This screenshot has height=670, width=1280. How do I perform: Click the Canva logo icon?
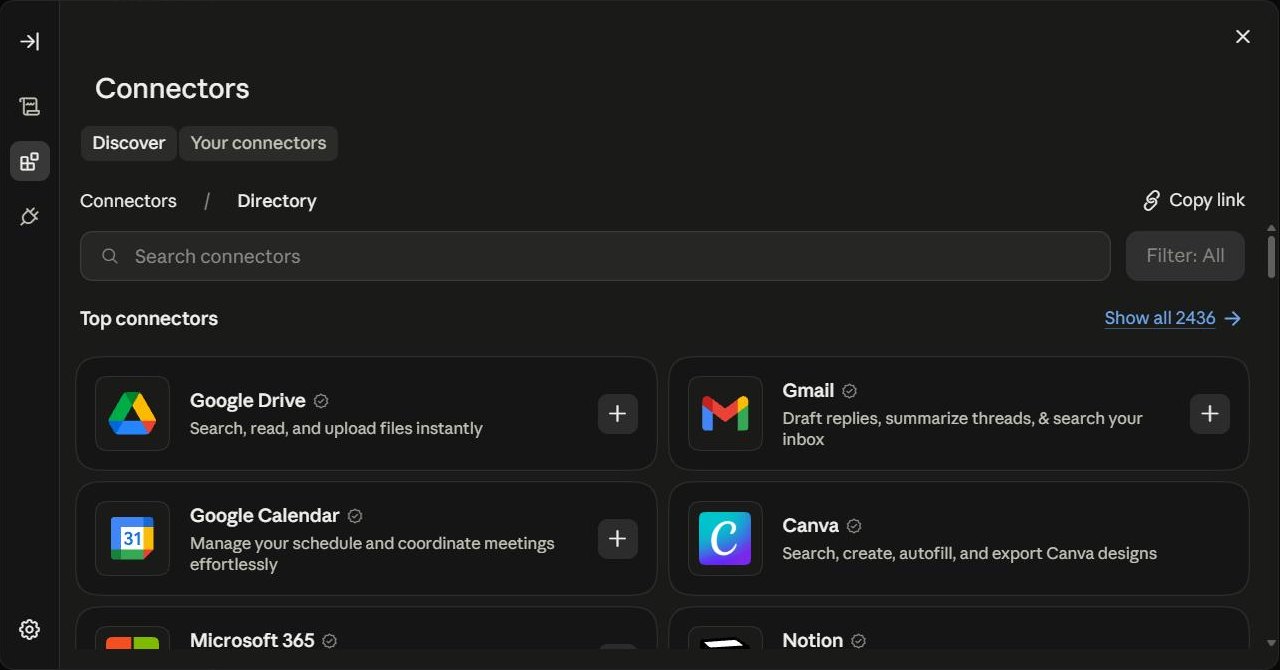(725, 538)
